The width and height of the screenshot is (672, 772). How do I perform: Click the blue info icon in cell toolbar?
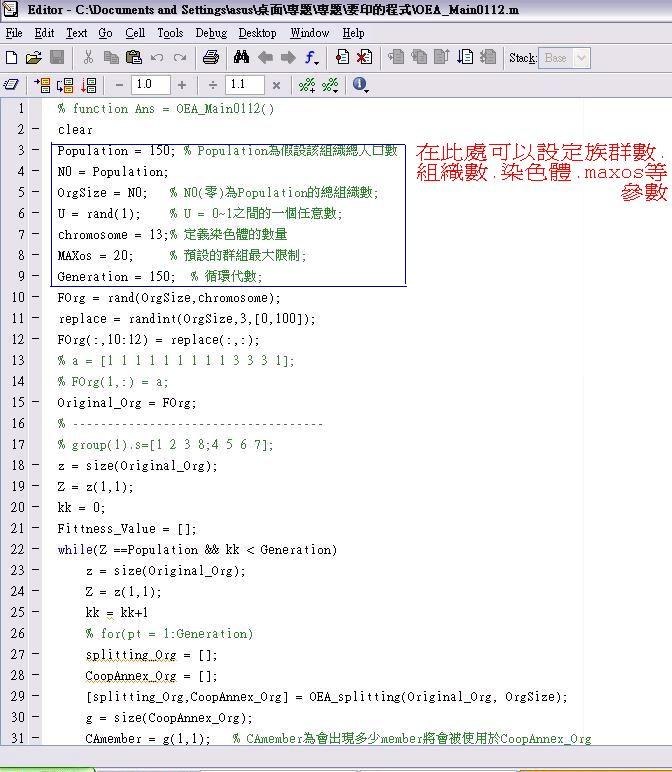[x=359, y=85]
